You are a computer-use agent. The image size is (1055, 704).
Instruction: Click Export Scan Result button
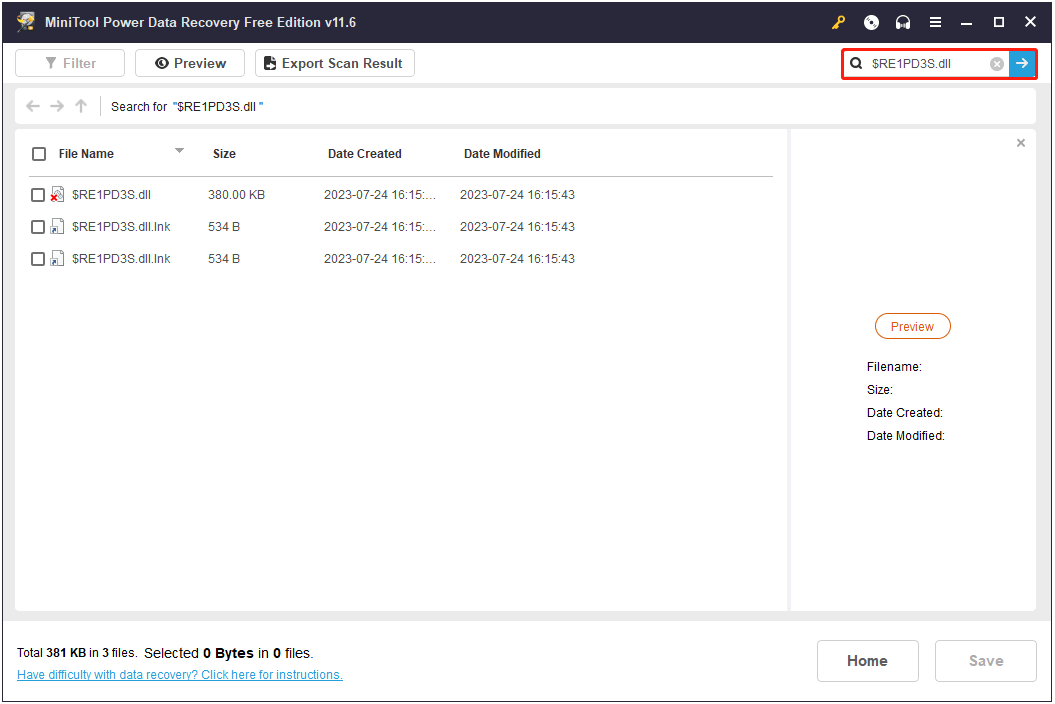click(x=334, y=63)
